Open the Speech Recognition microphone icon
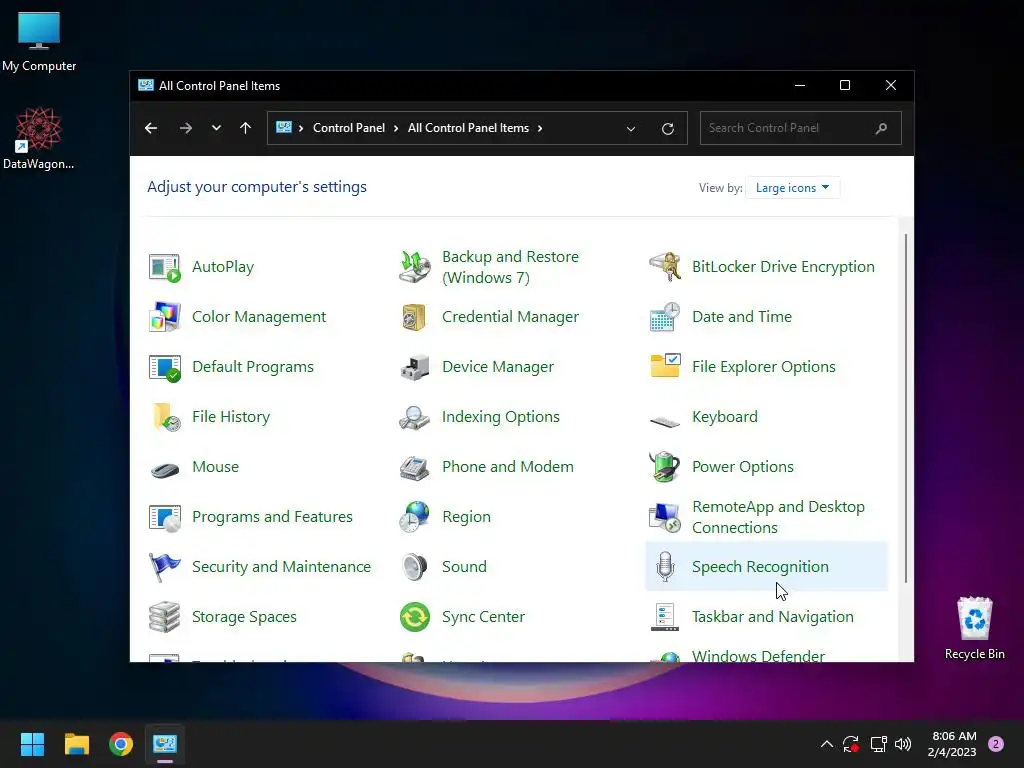This screenshot has width=1024, height=768. pyautogui.click(x=665, y=567)
